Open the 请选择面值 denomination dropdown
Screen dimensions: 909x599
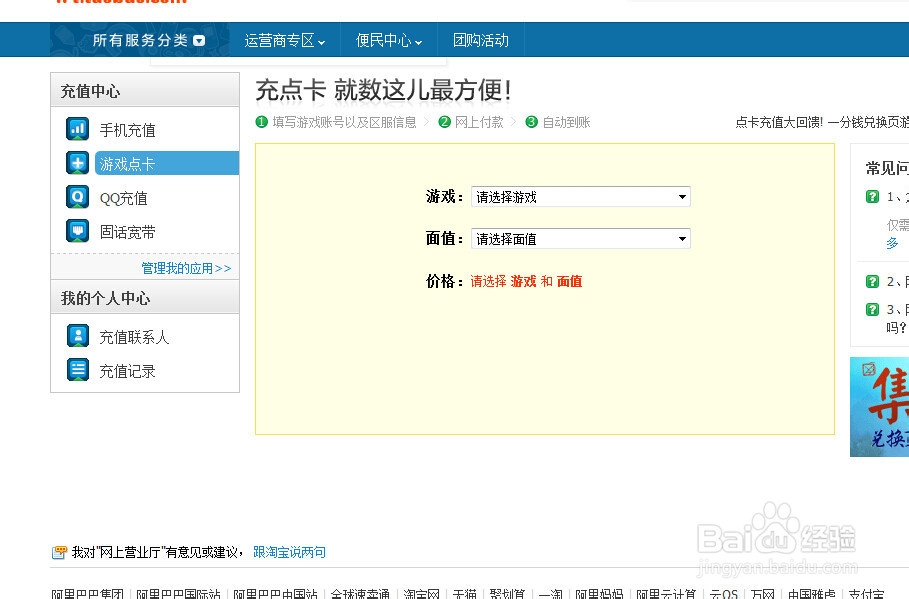click(581, 238)
